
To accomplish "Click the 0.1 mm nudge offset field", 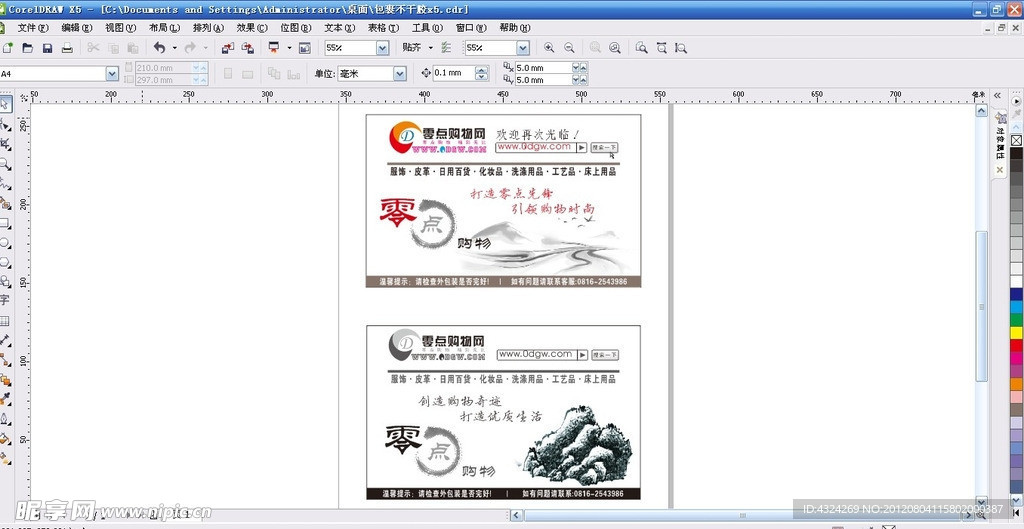I will click(454, 74).
